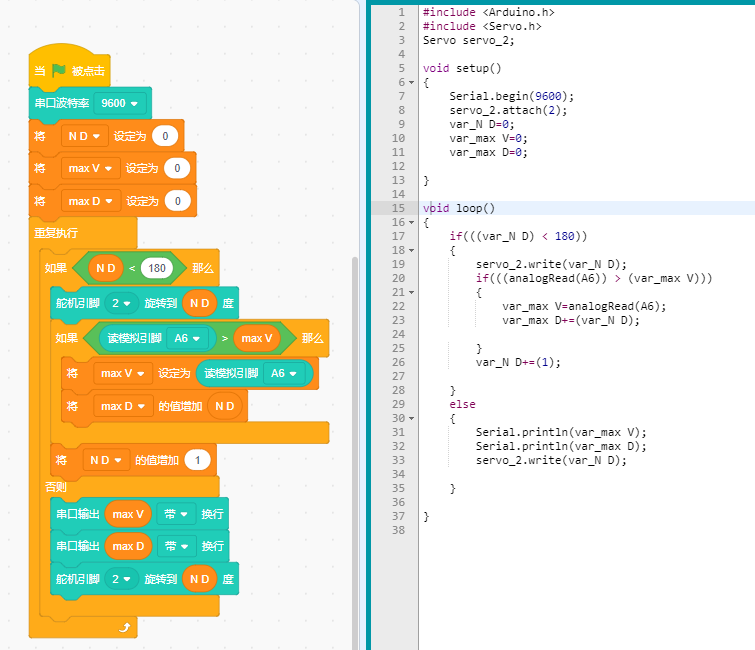755x650 pixels.
Task: Open servo pin 2 dropdown in first servo block
Action: (x=121, y=303)
